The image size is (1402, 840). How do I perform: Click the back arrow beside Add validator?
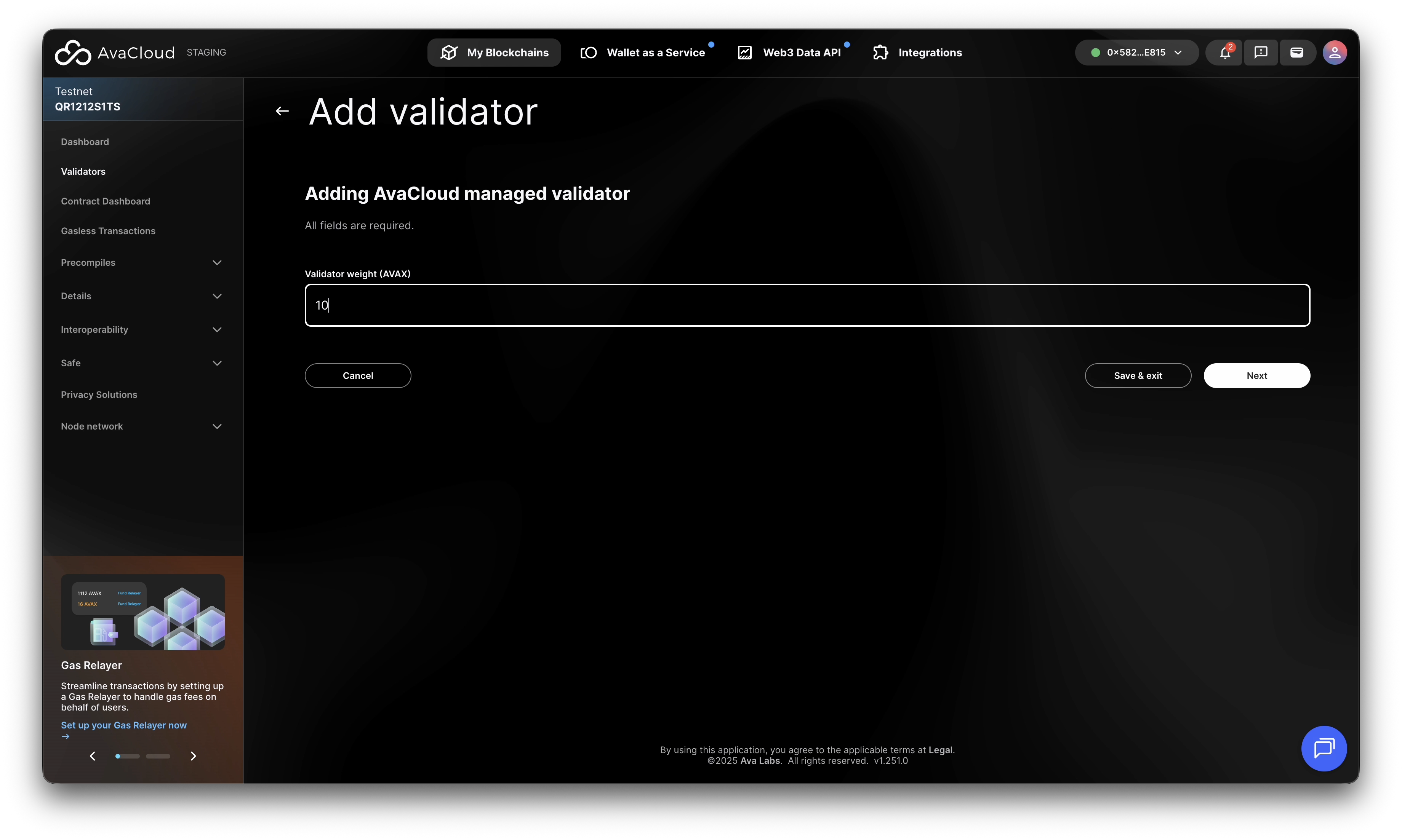282,111
